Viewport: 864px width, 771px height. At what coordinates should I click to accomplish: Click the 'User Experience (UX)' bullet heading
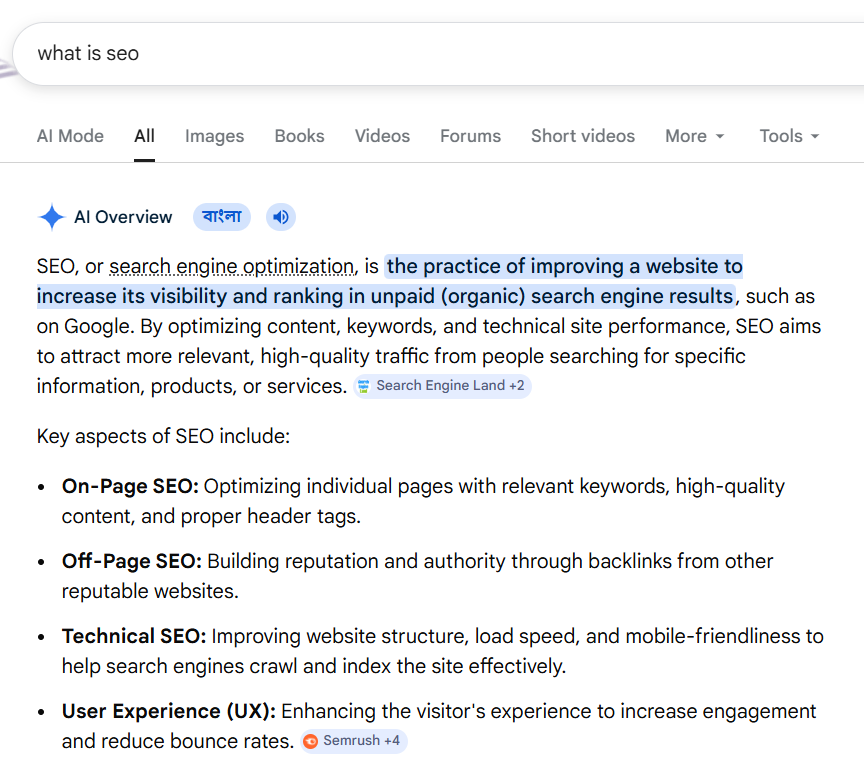[168, 712]
